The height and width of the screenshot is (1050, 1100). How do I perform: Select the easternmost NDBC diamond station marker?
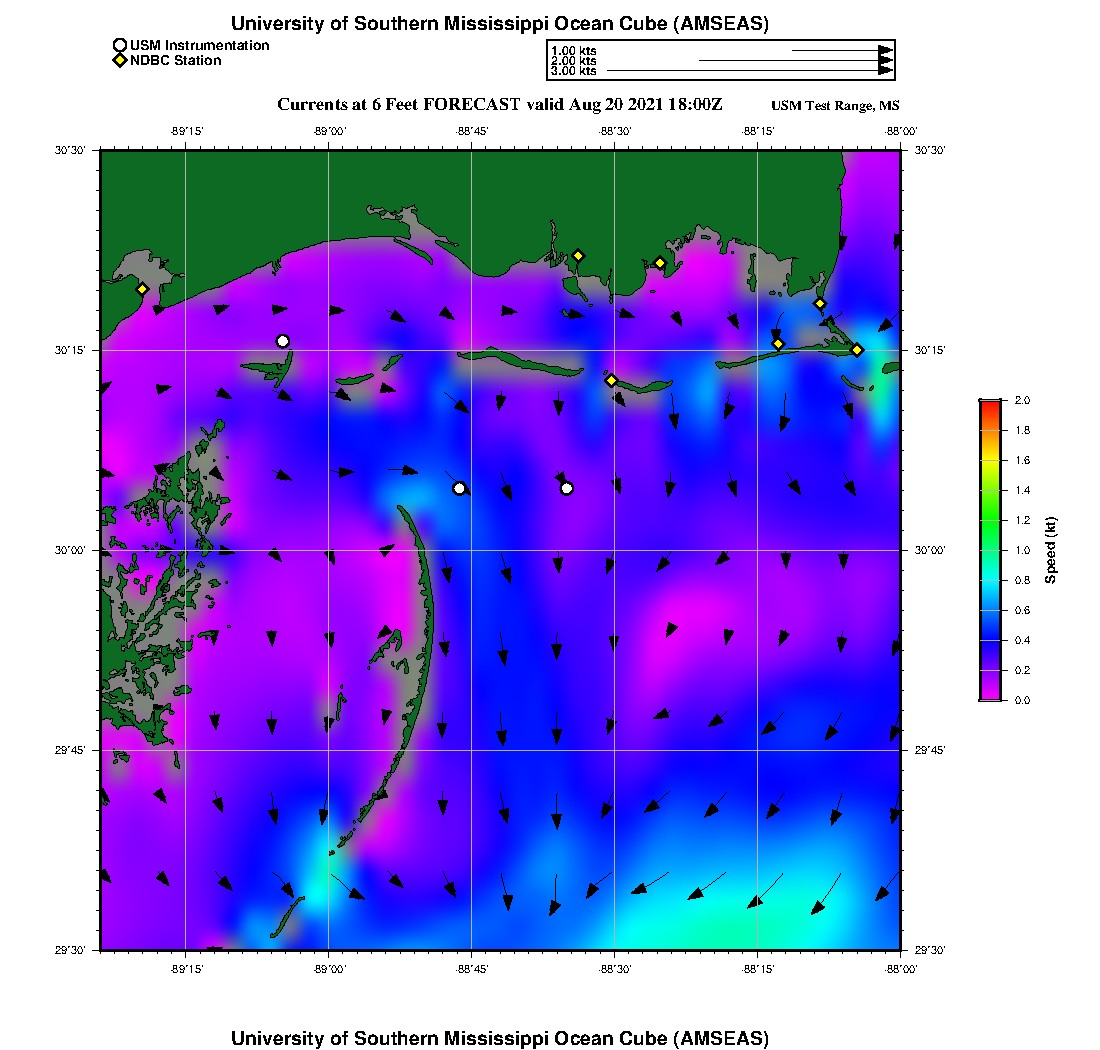(857, 349)
